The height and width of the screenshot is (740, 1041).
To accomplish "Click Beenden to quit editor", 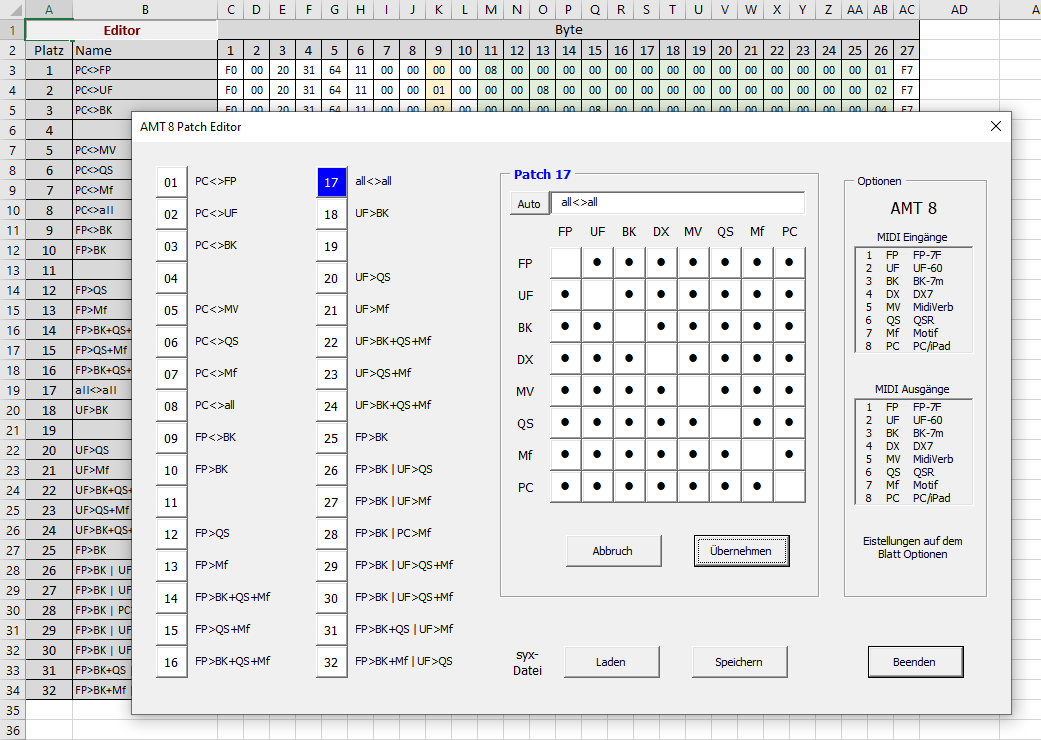I will [x=915, y=662].
